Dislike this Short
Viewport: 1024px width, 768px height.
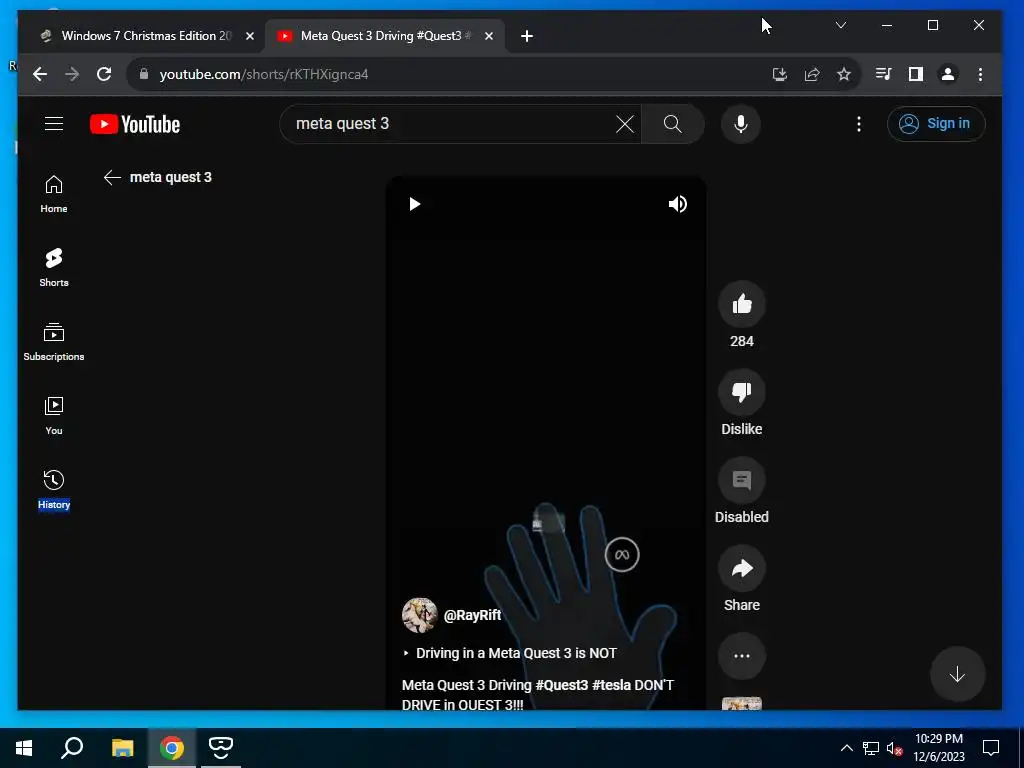pyautogui.click(x=742, y=392)
